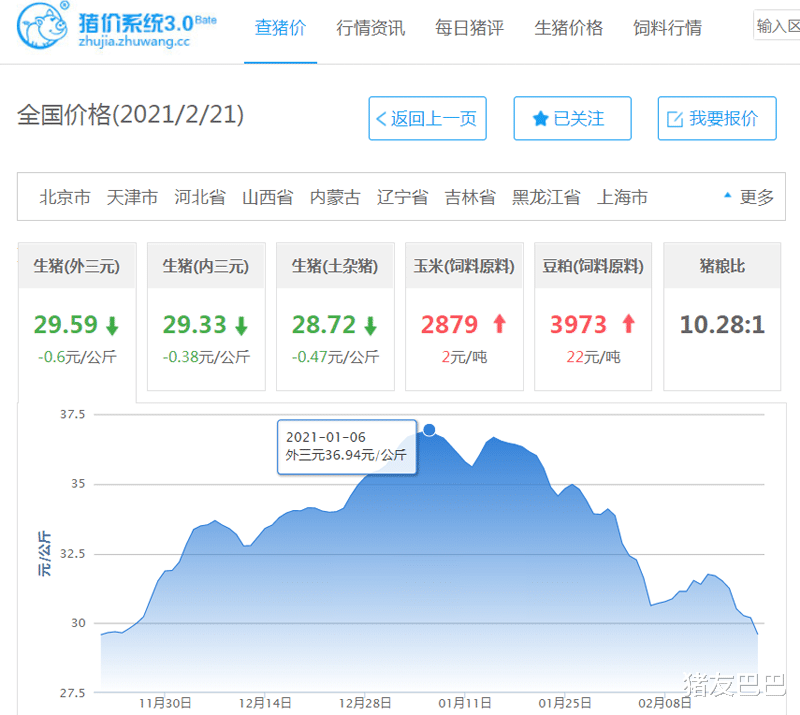Screen dimensions: 800x715
Task: Select the chart data point marker
Action: tap(430, 428)
